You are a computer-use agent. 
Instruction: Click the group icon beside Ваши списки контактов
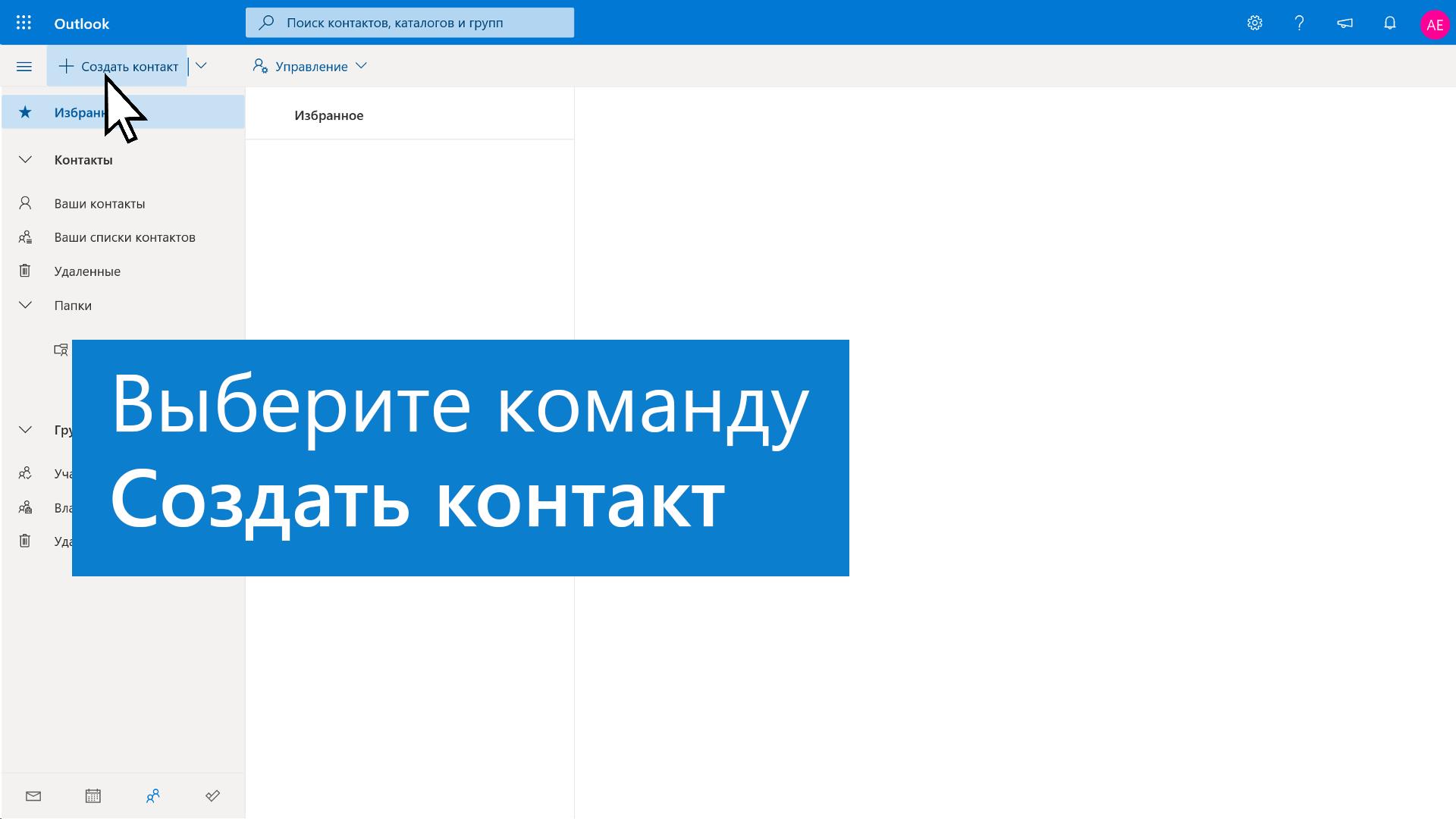point(25,237)
